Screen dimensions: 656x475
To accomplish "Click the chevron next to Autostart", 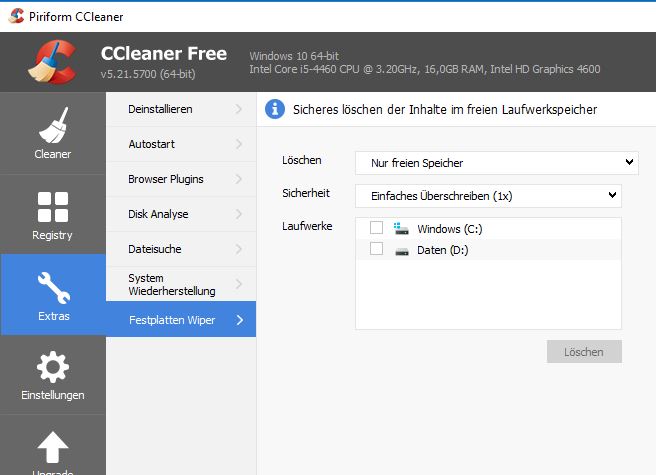I will coord(239,144).
